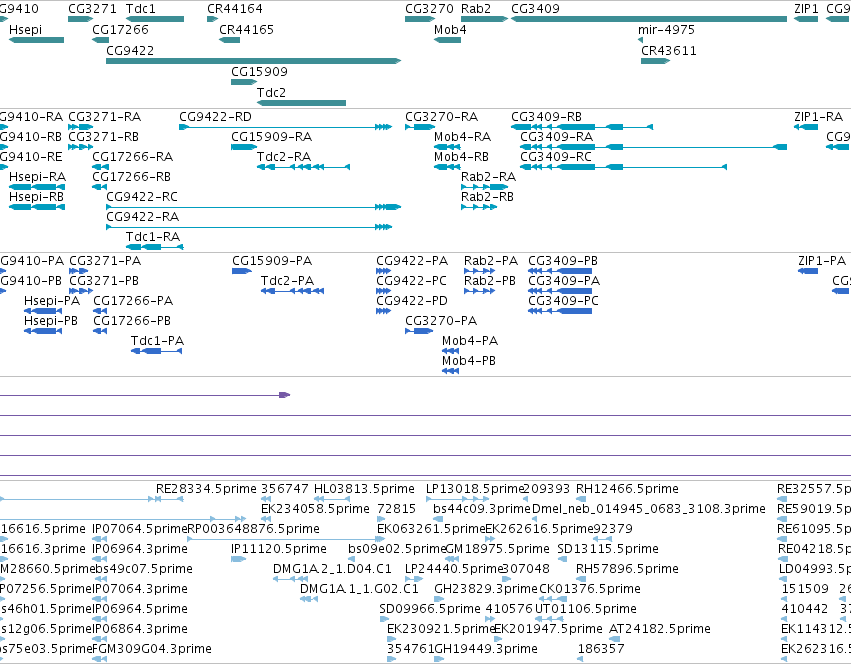Select transcript CG9422-RA
This screenshot has height=664, width=851.
pyautogui.click(x=249, y=227)
